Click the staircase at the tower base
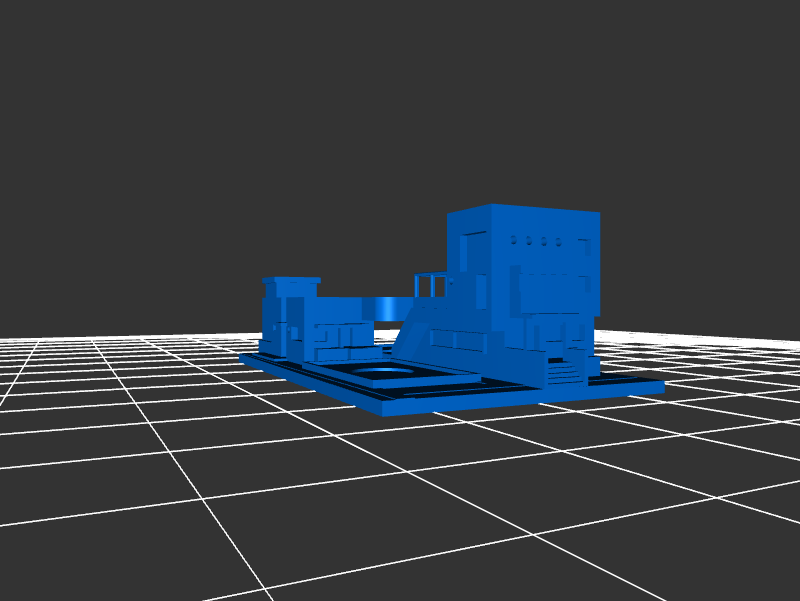The width and height of the screenshot is (800, 601). click(x=565, y=371)
